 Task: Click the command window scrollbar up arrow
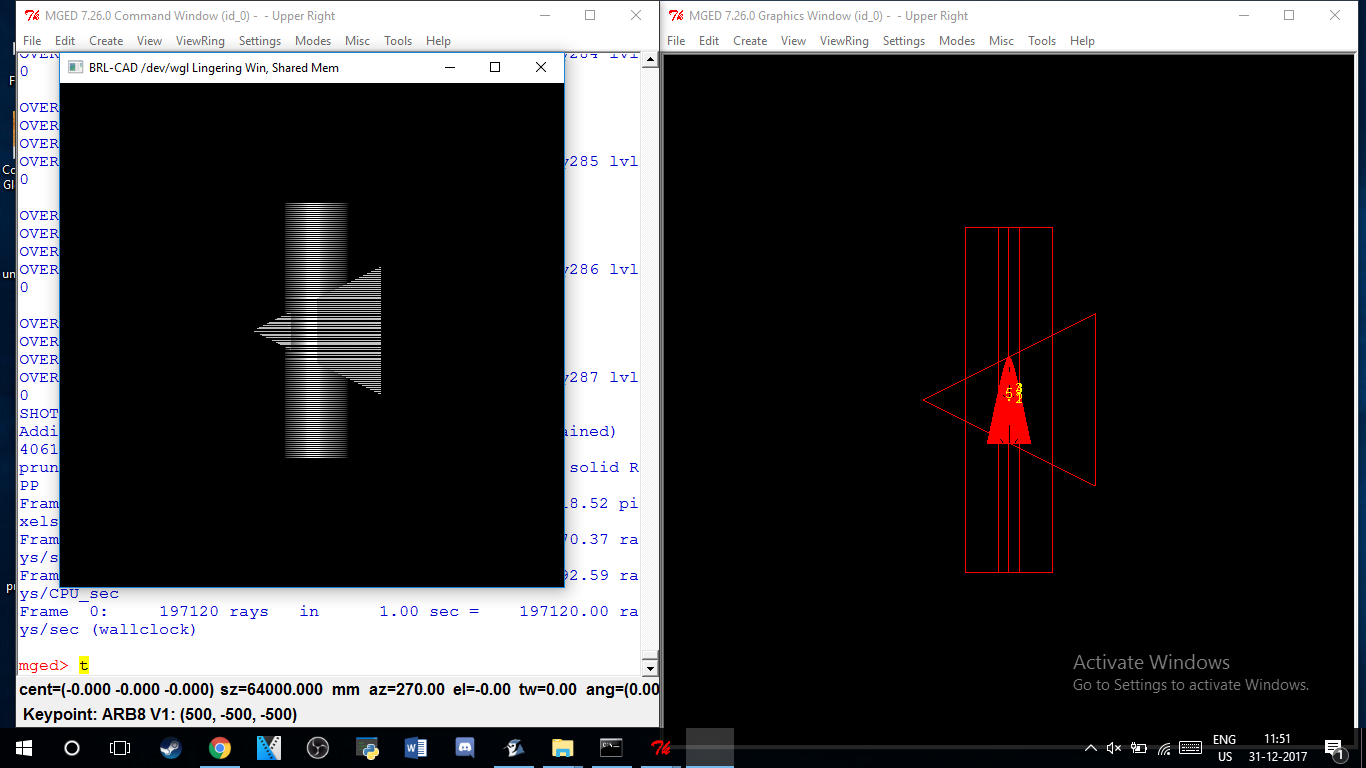point(650,60)
